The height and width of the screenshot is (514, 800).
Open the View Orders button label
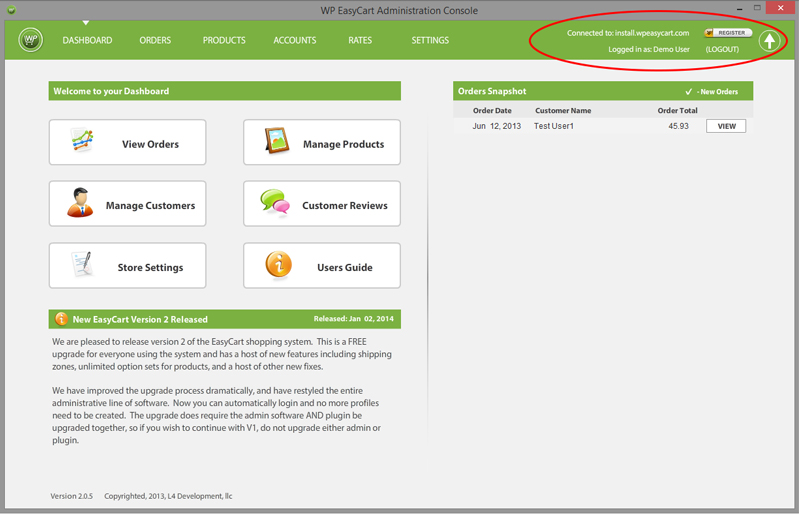(151, 144)
